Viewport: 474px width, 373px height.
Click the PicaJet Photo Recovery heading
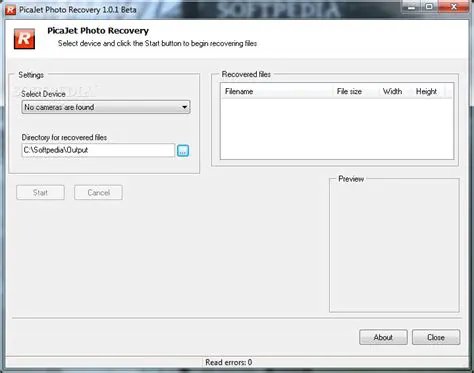pos(98,31)
